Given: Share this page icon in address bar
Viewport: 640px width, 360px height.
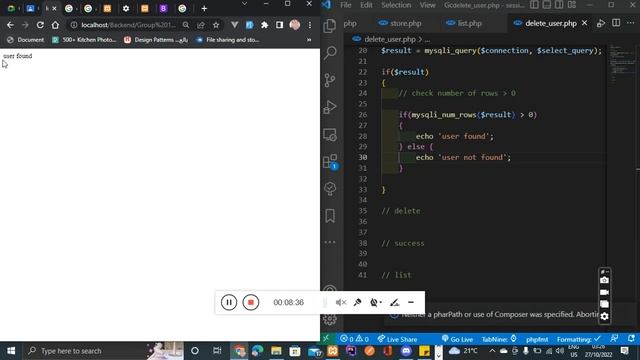Looking at the screenshot, I should tap(201, 25).
